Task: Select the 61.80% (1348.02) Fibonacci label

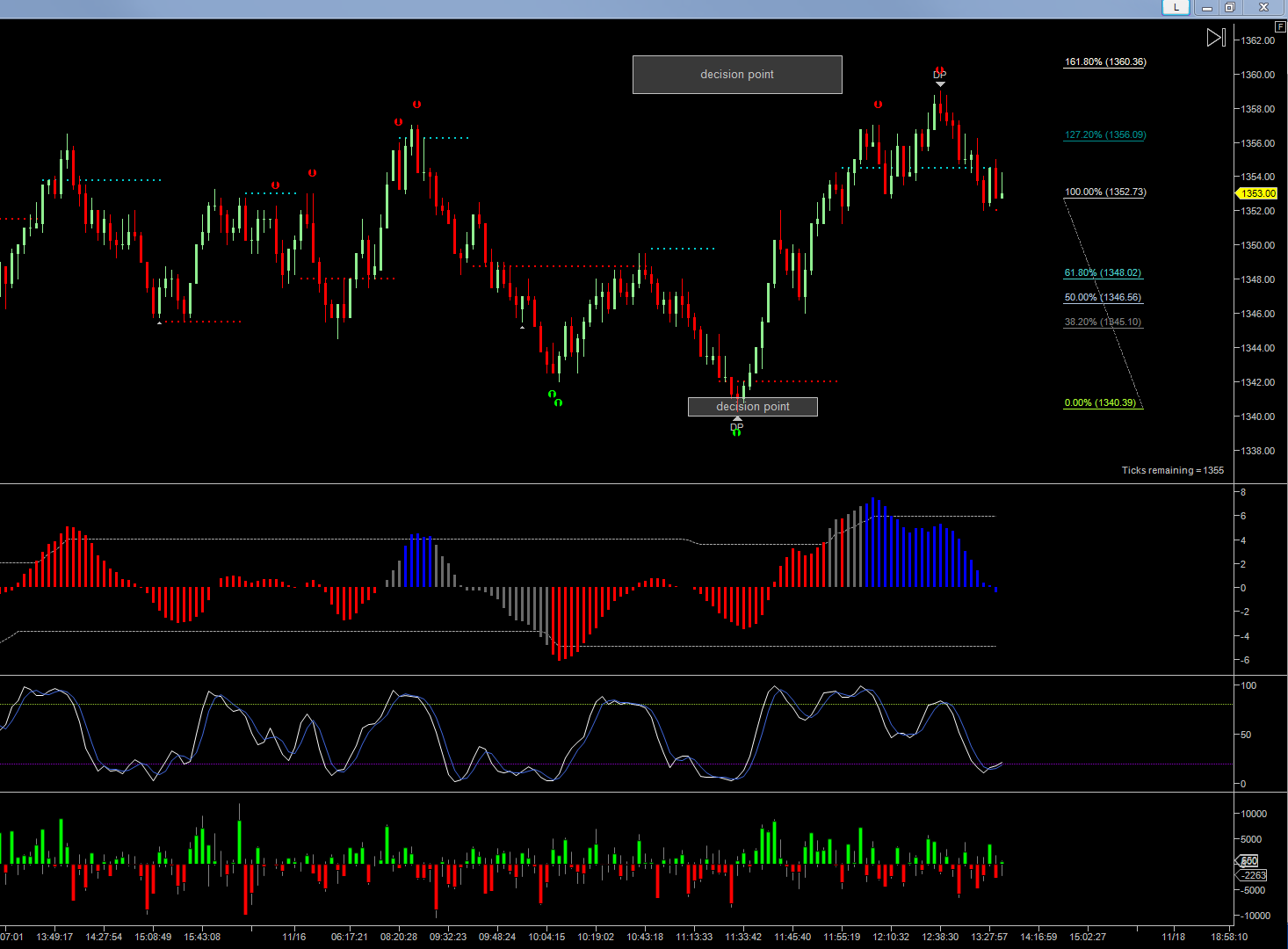Action: pos(1103,273)
